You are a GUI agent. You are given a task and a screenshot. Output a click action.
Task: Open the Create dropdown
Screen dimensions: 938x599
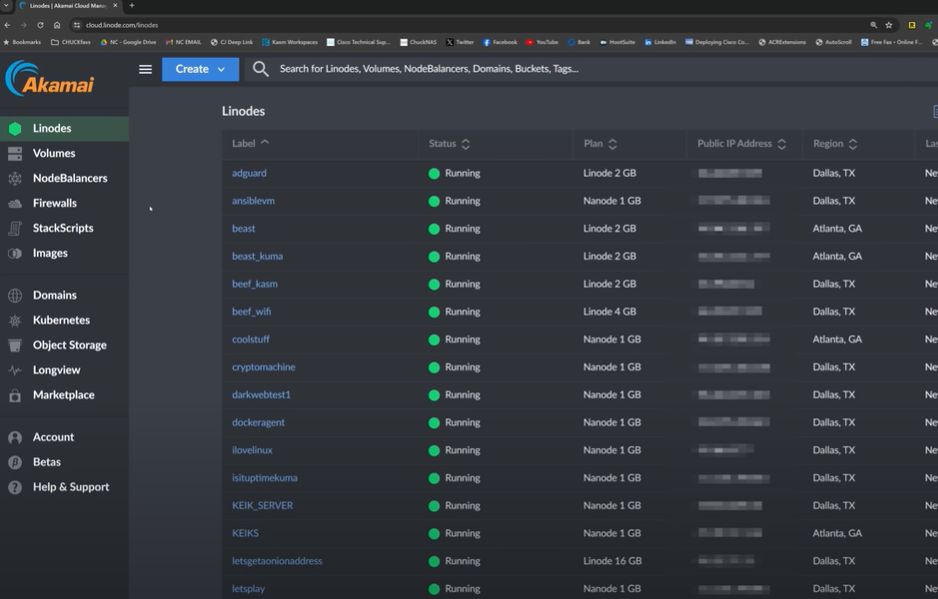coord(199,69)
